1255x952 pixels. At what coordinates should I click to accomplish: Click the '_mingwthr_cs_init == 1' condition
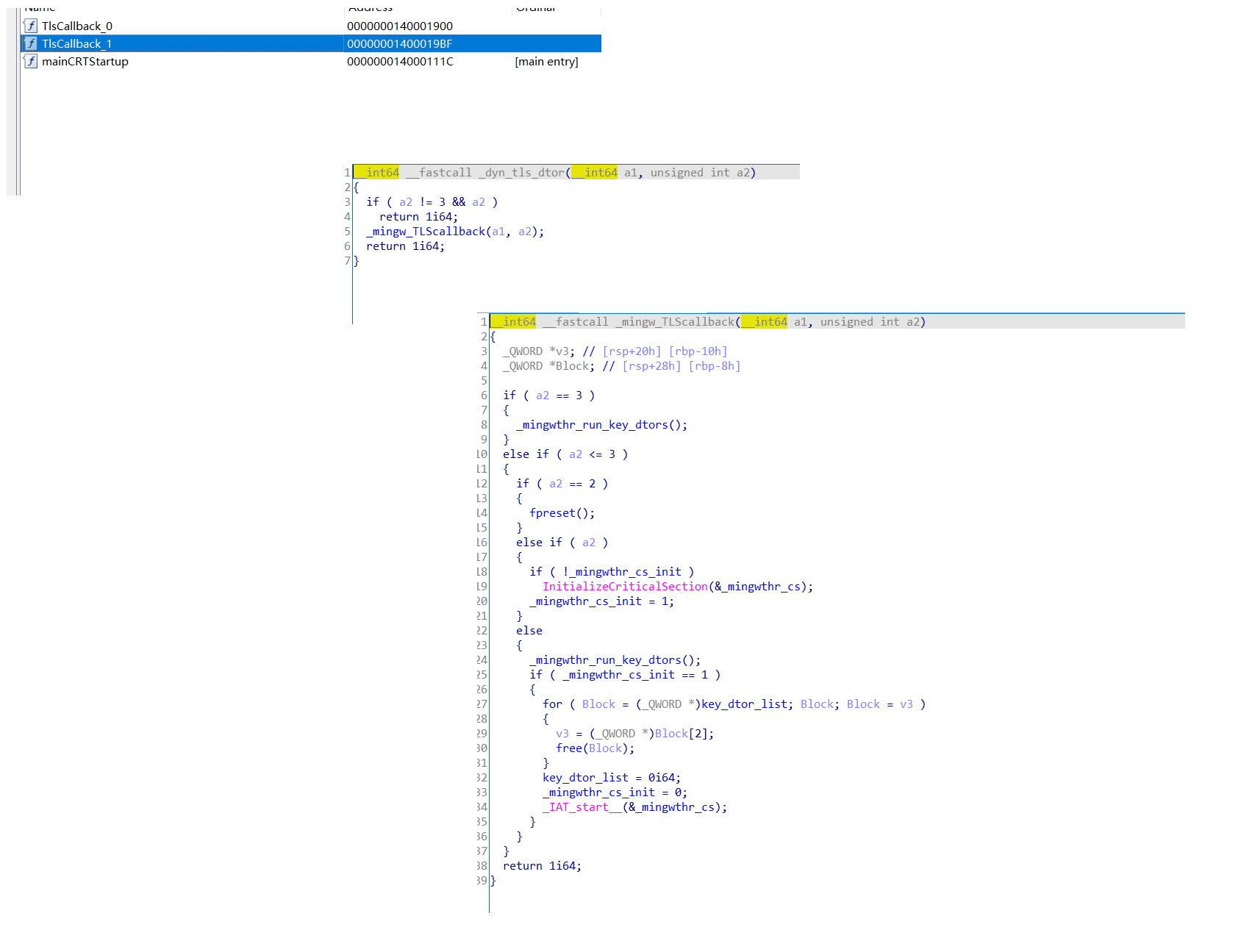(x=635, y=675)
